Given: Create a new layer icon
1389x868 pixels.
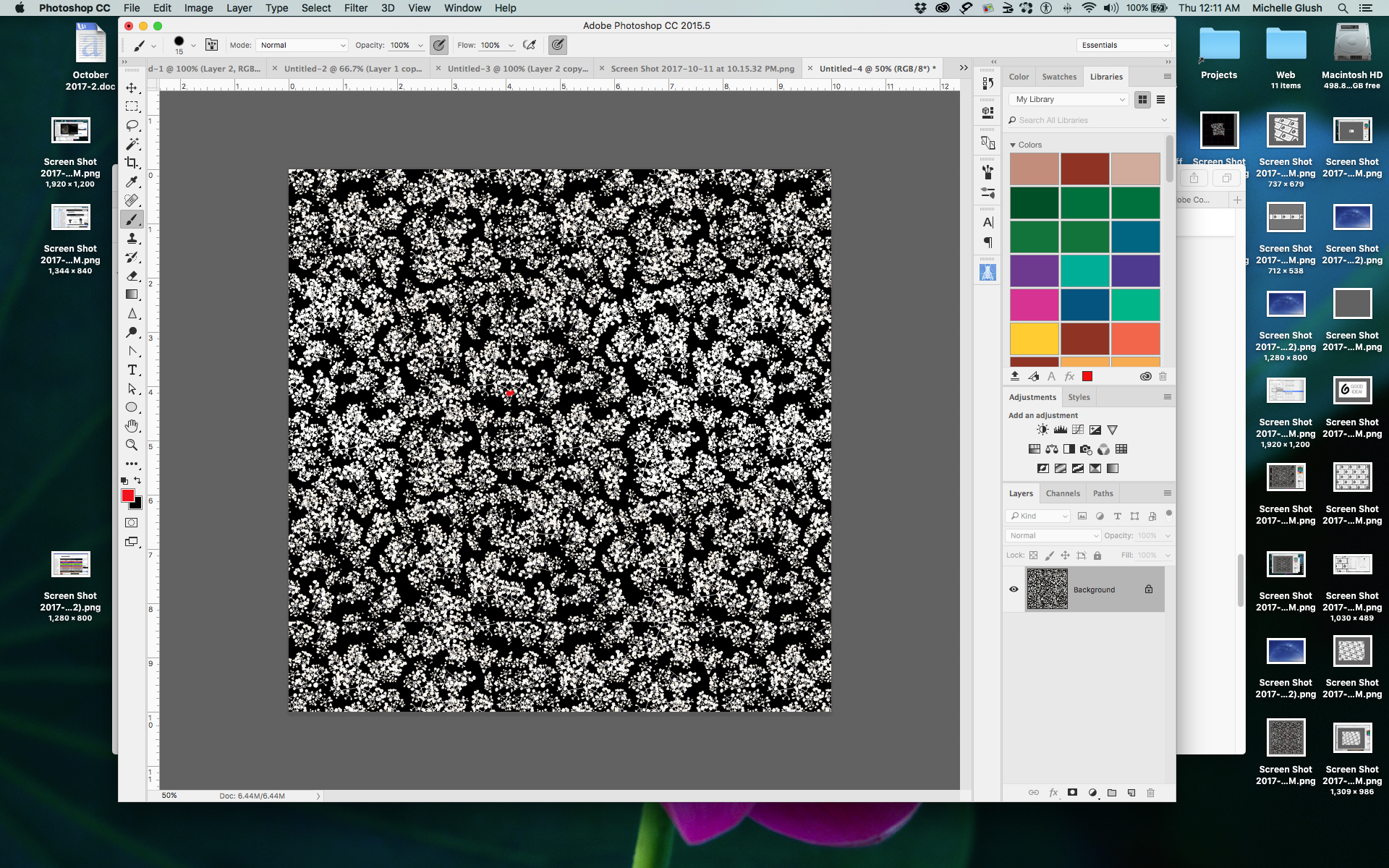Looking at the screenshot, I should tap(1131, 793).
